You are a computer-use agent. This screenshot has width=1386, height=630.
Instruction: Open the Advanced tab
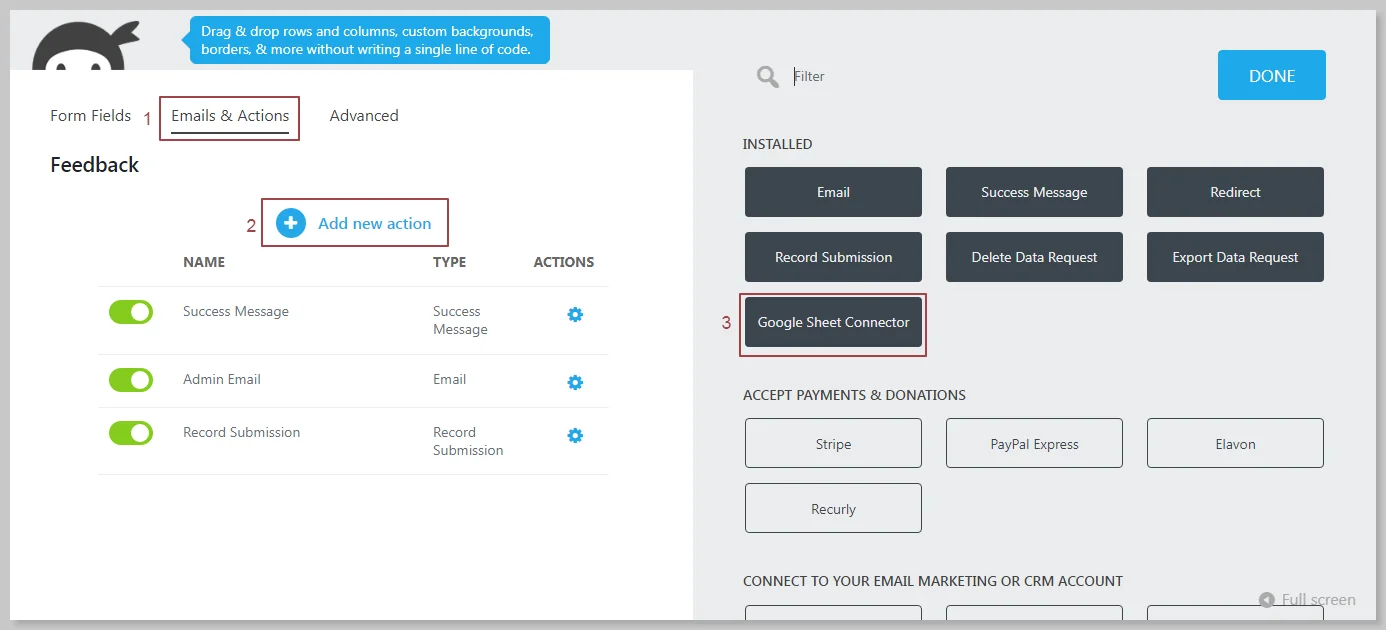pos(364,116)
